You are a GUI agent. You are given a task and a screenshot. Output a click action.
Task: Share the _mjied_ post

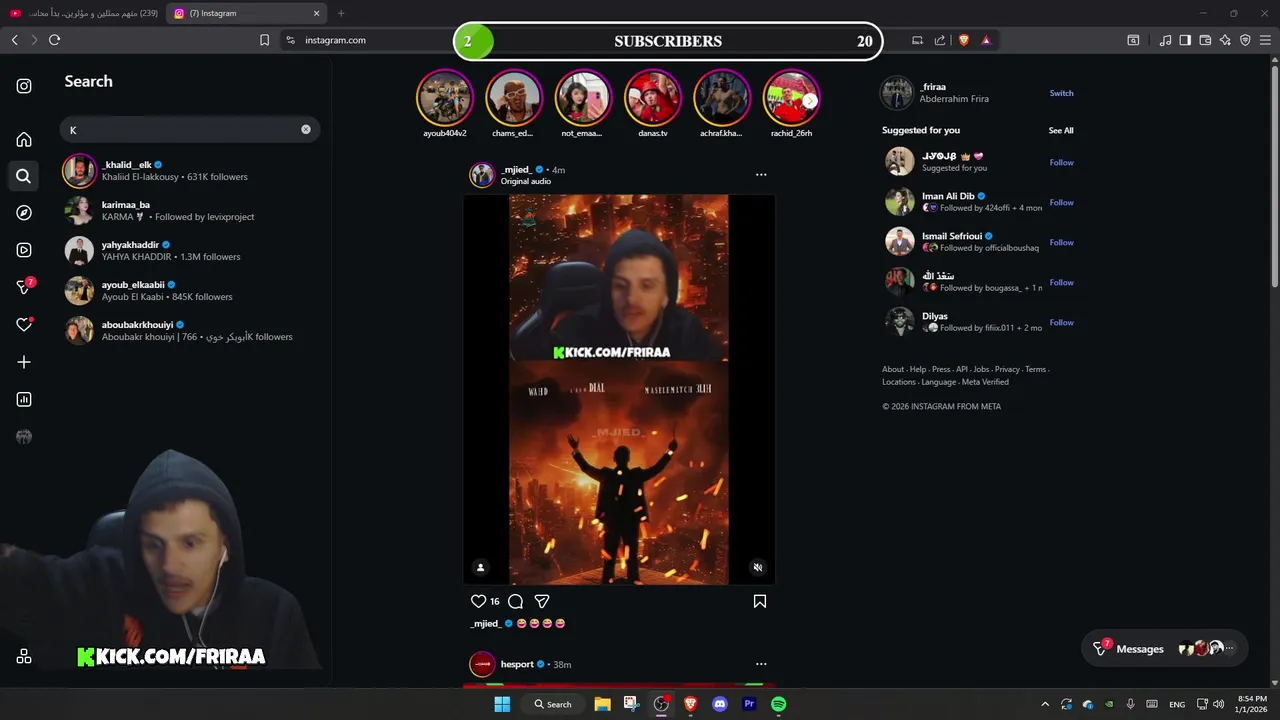(x=542, y=601)
